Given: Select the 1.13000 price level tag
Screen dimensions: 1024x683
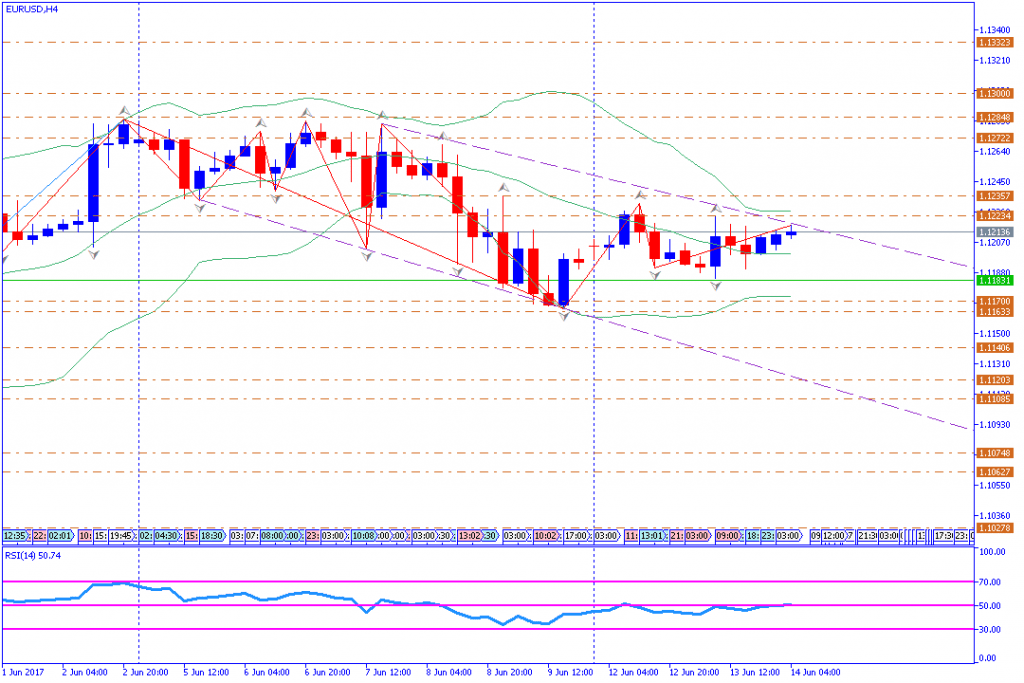Looking at the screenshot, I should point(995,93).
